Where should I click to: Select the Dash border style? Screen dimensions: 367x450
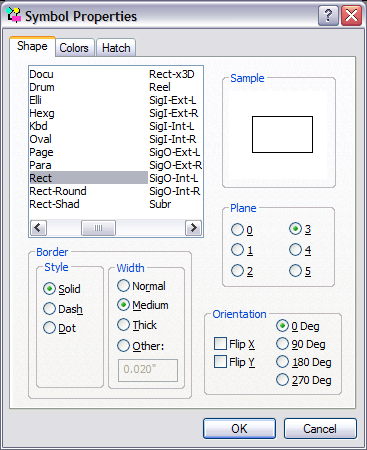(63, 309)
